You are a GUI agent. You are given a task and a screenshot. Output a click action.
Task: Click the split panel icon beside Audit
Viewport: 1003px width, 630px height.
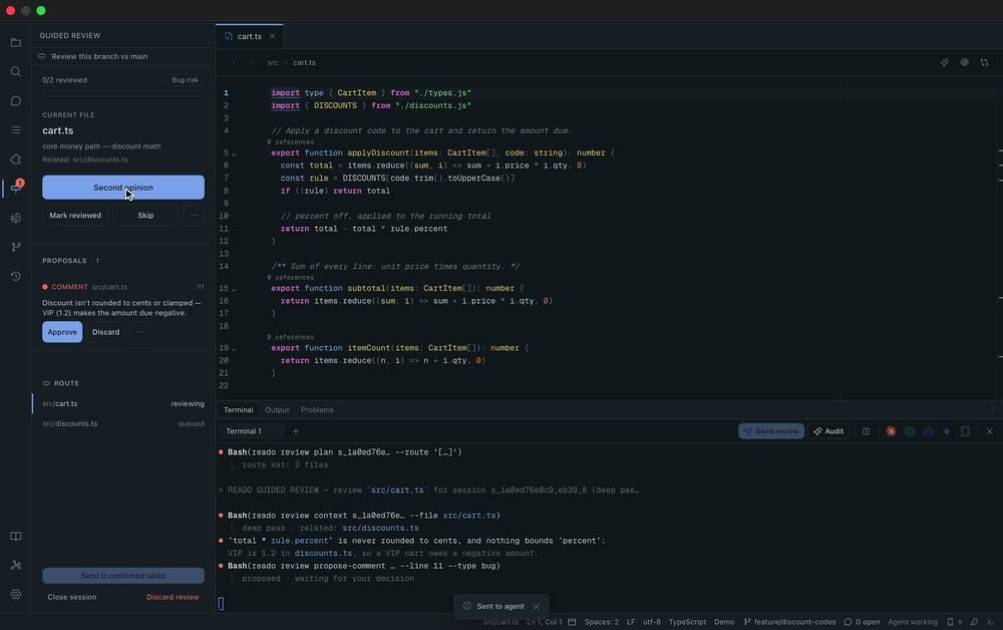[866, 431]
